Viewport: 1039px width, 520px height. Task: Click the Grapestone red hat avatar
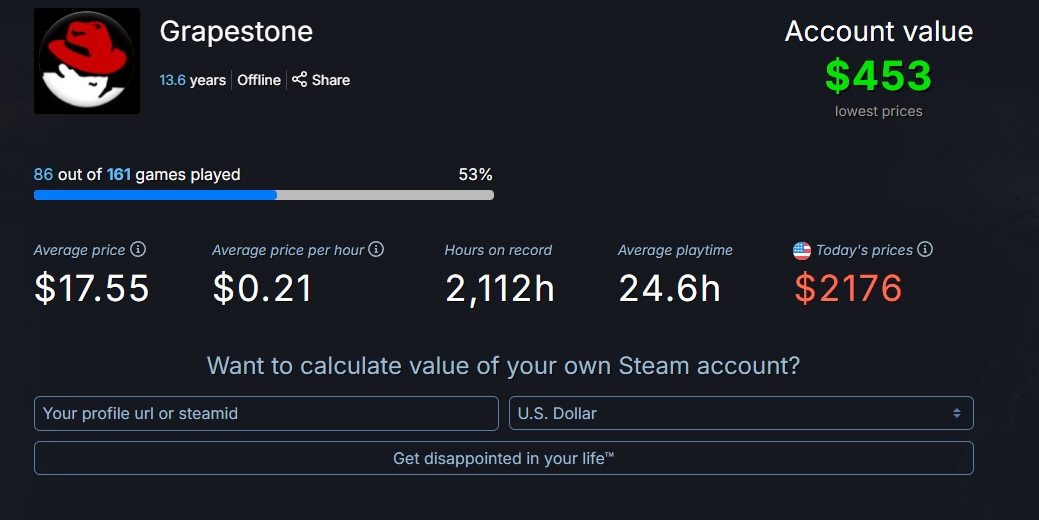(x=87, y=61)
